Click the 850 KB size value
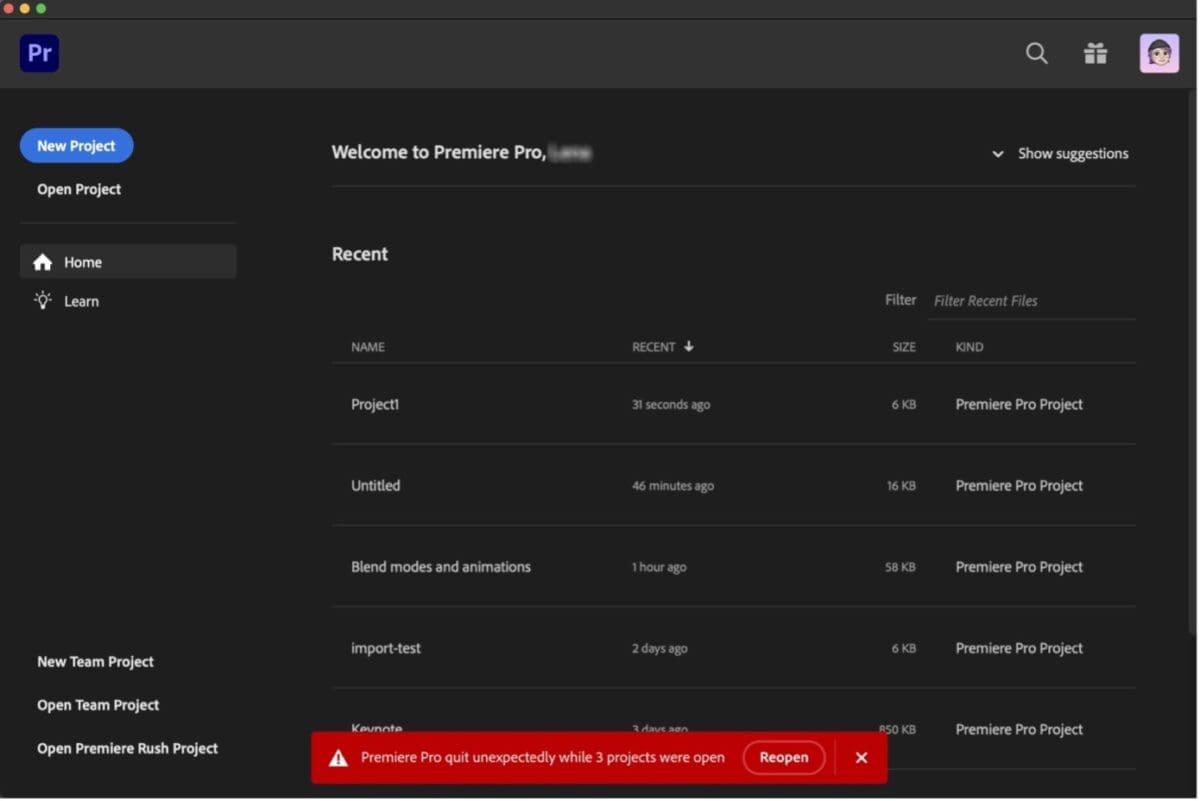Image resolution: width=1200 pixels, height=801 pixels. point(897,729)
